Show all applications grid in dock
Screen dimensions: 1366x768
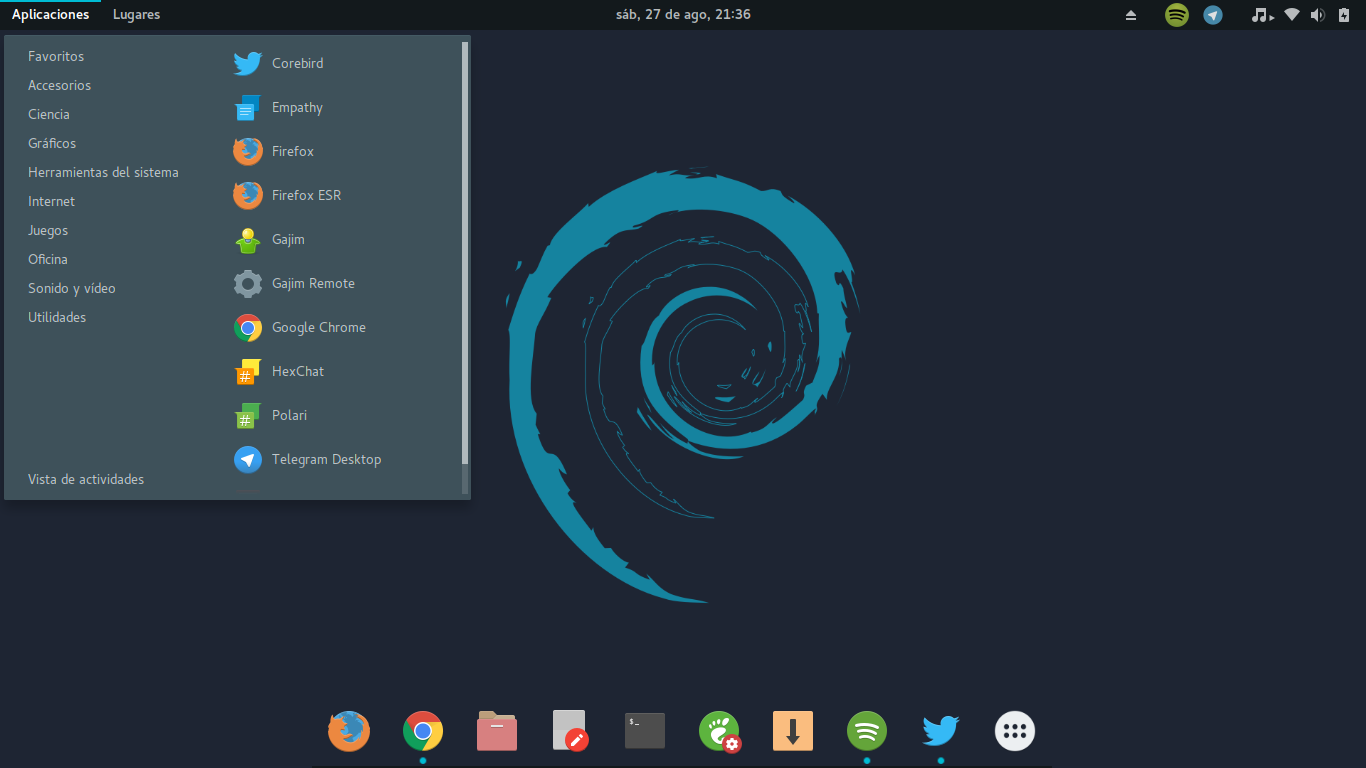(x=1014, y=731)
